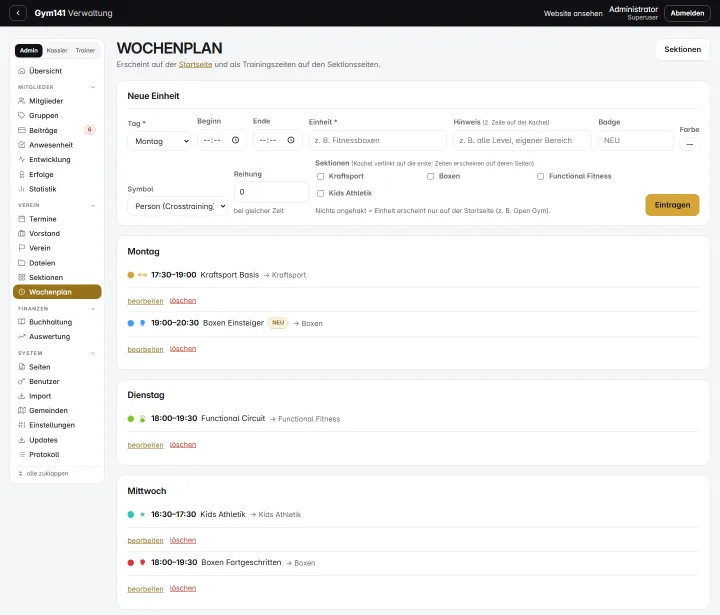Viewport: 720px width, 615px height.
Task: Click the Beginn time field
Action: (x=222, y=140)
